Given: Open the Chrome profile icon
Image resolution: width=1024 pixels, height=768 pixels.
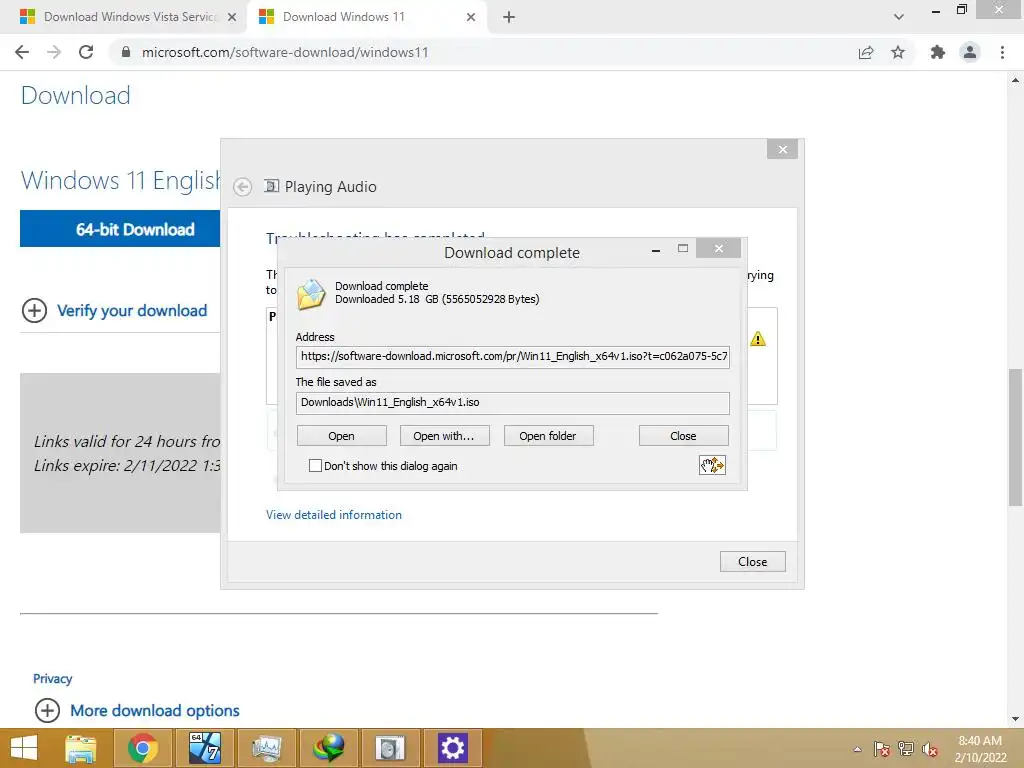Looking at the screenshot, I should (970, 52).
